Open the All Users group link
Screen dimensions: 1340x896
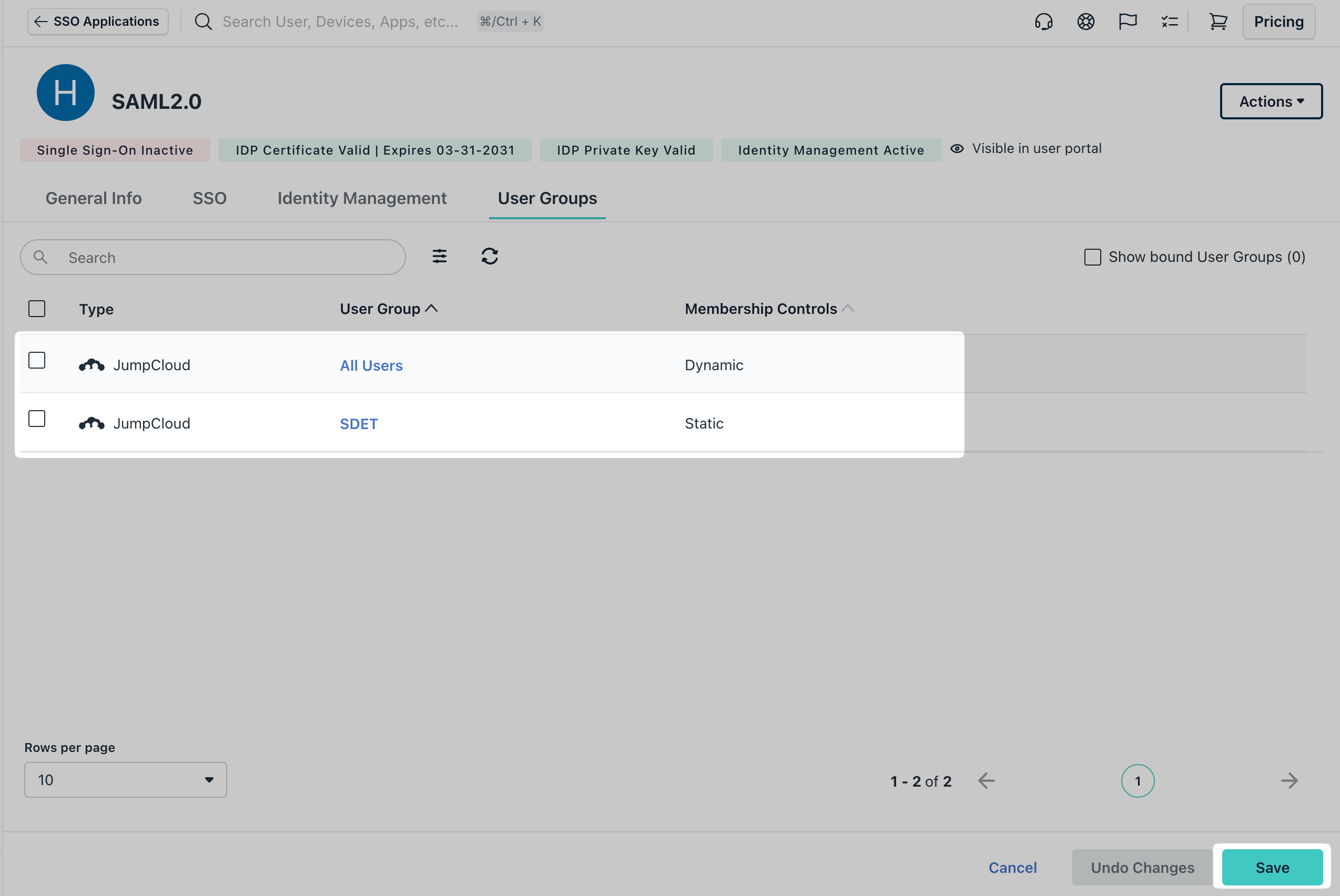coord(371,365)
